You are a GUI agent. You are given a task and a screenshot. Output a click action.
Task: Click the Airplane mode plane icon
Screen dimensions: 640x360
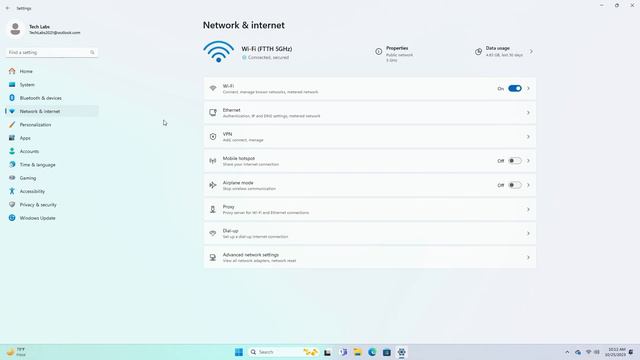pyautogui.click(x=213, y=185)
